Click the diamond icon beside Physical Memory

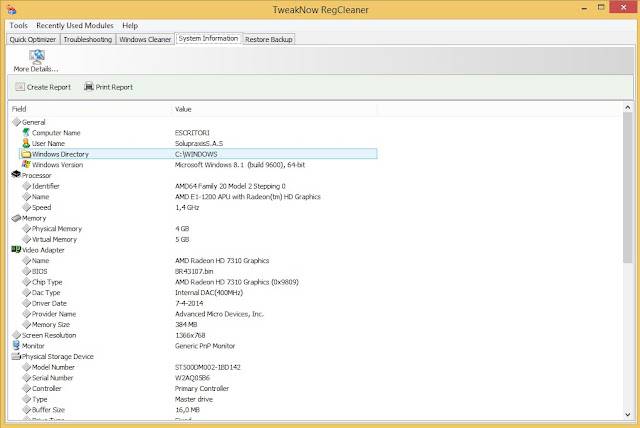click(27, 228)
